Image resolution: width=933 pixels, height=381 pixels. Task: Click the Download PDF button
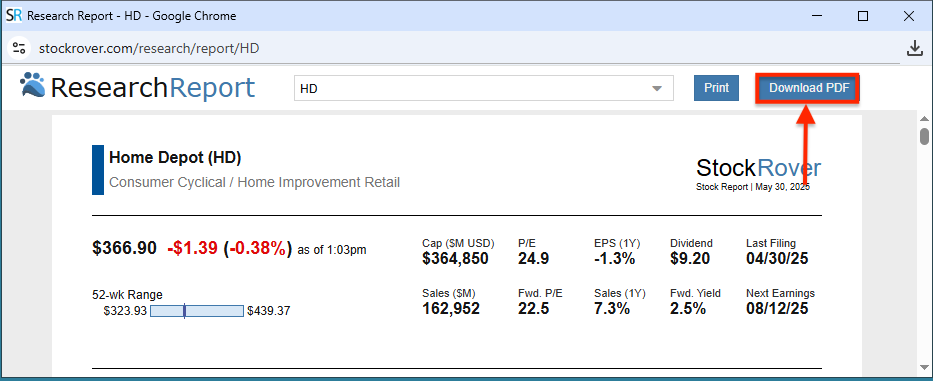807,88
